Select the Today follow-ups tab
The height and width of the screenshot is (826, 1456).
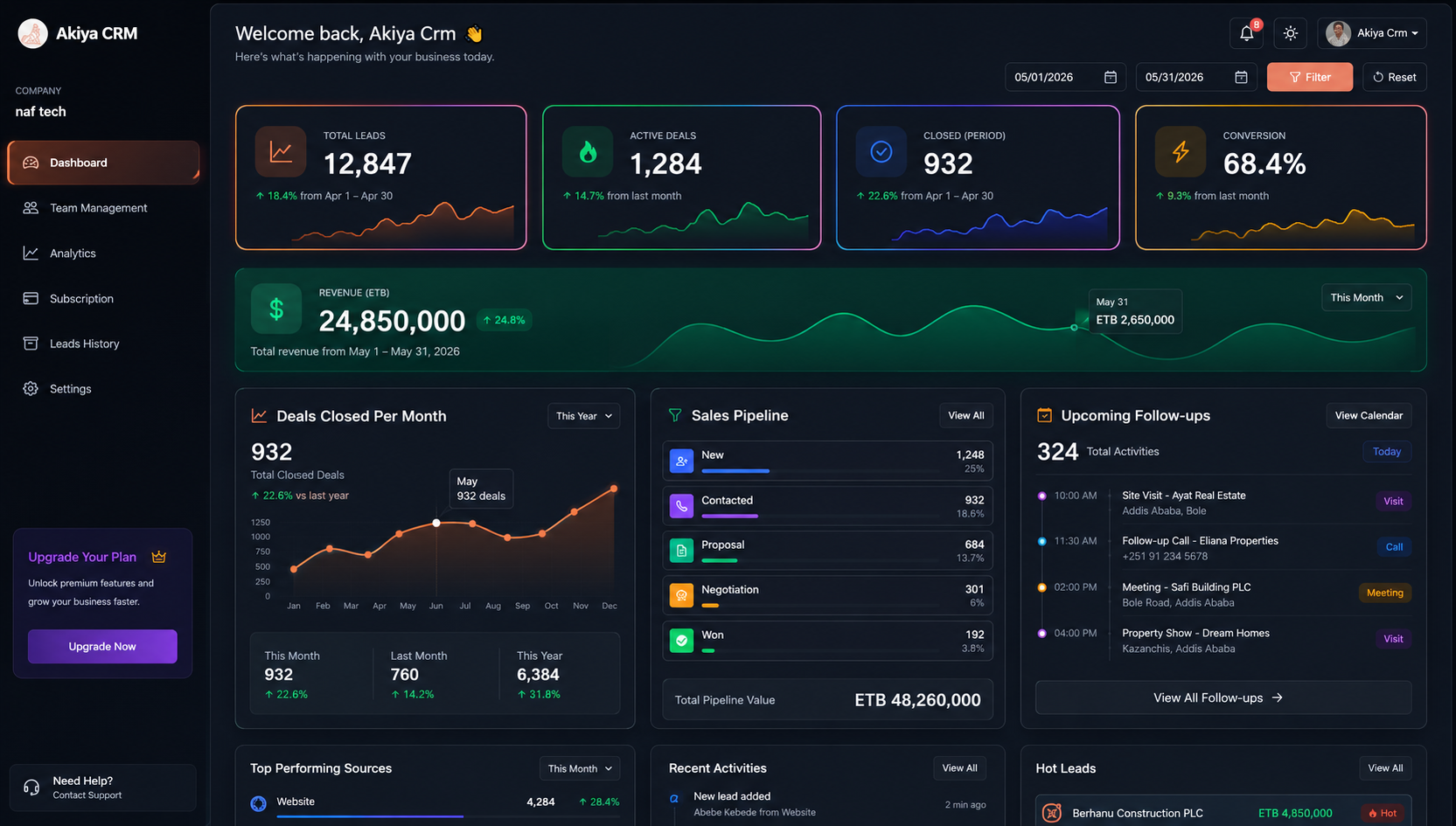[1387, 452]
